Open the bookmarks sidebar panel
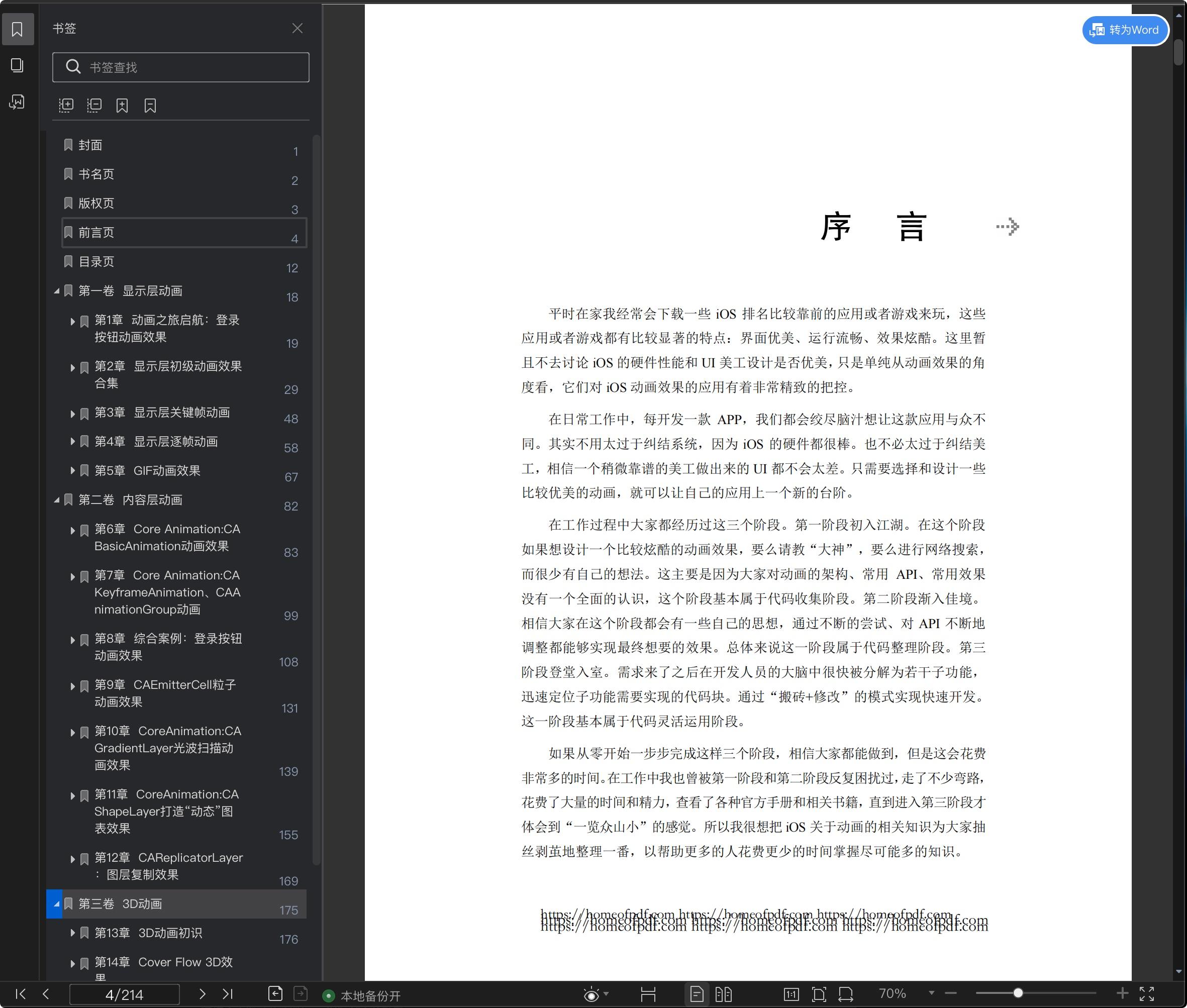The width and height of the screenshot is (1187, 1008). (x=17, y=29)
